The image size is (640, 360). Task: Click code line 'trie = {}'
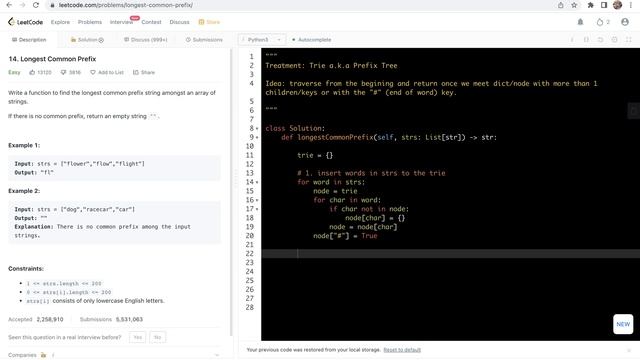click(315, 155)
